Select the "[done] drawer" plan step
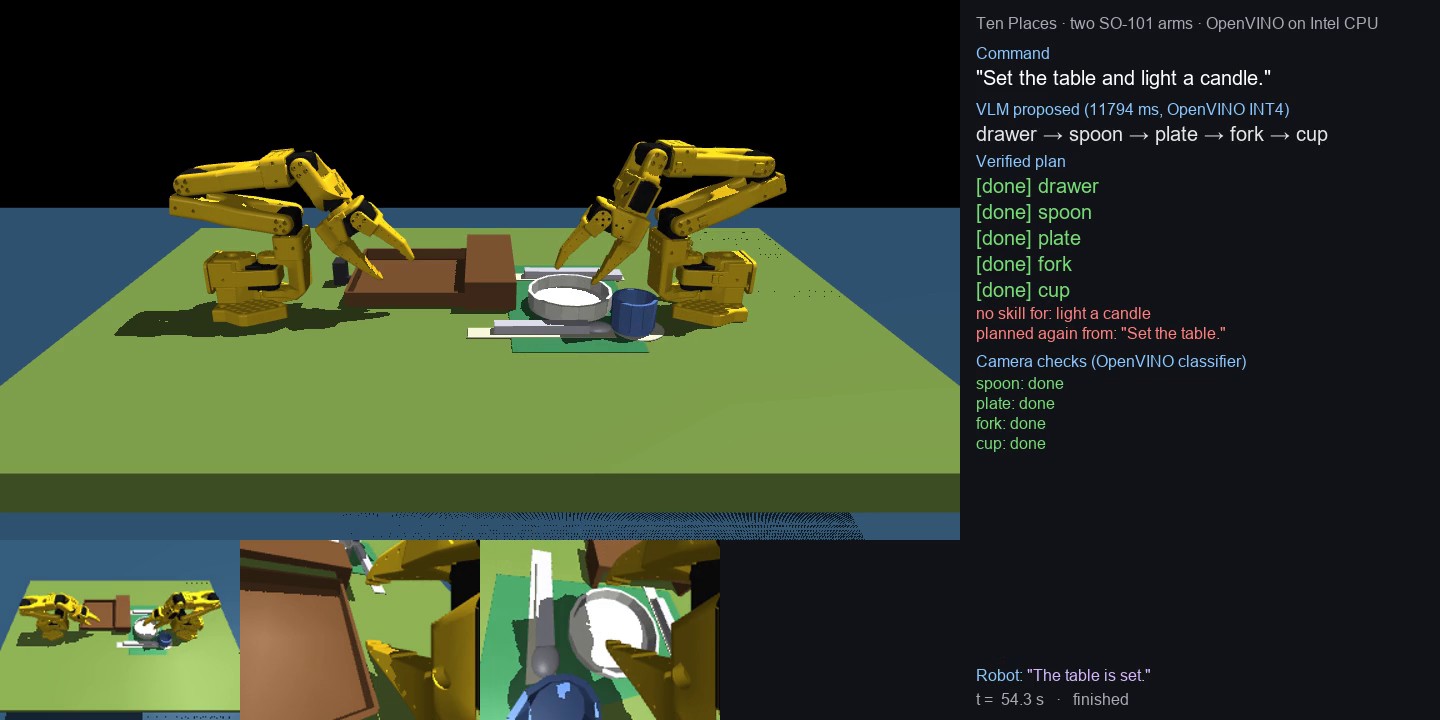Image resolution: width=1440 pixels, height=720 pixels. (x=1037, y=186)
